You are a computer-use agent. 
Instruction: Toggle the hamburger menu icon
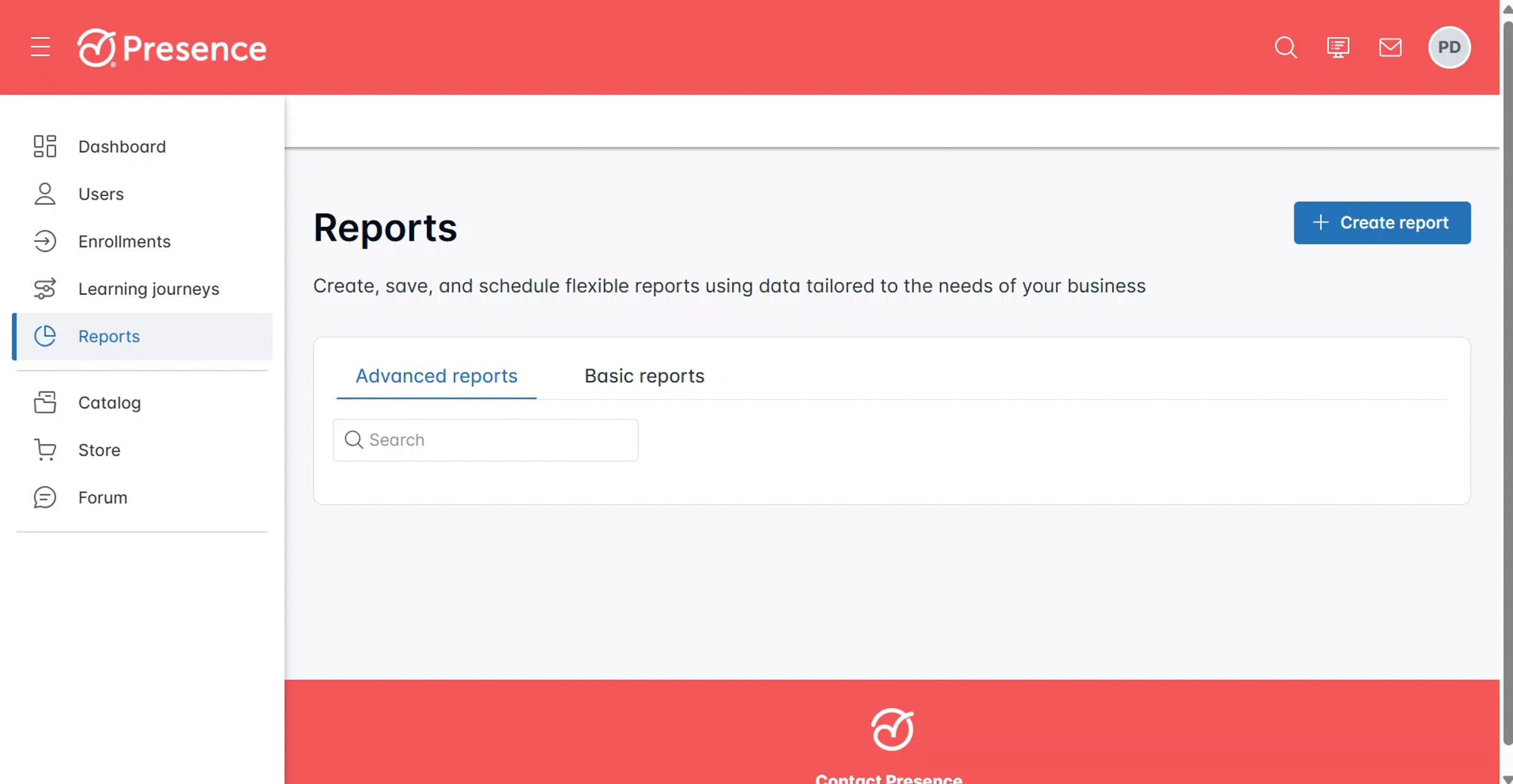(x=40, y=47)
